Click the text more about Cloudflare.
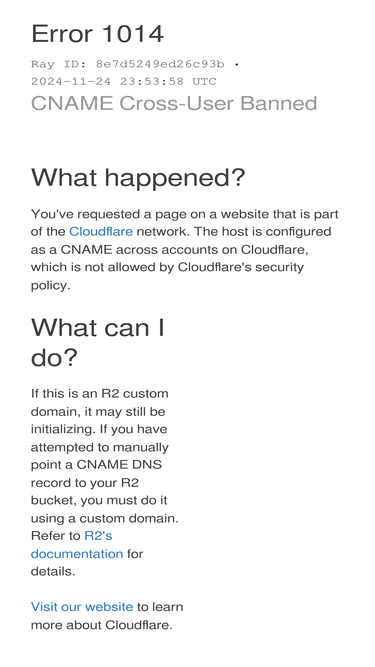This screenshot has width=375, height=667. pos(102,625)
